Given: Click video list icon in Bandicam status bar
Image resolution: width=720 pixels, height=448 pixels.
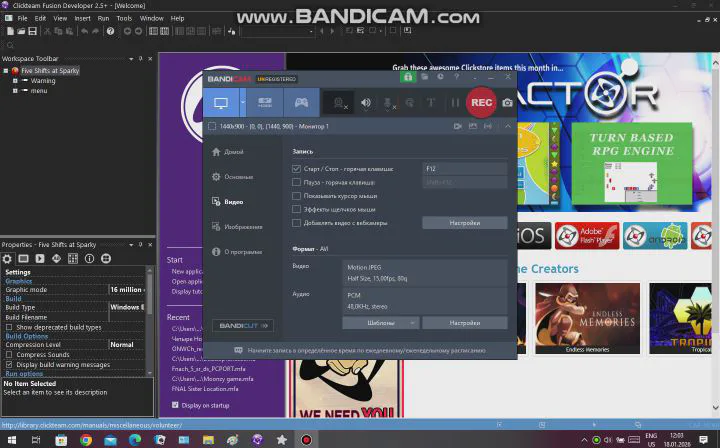Looking at the screenshot, I should [x=458, y=126].
